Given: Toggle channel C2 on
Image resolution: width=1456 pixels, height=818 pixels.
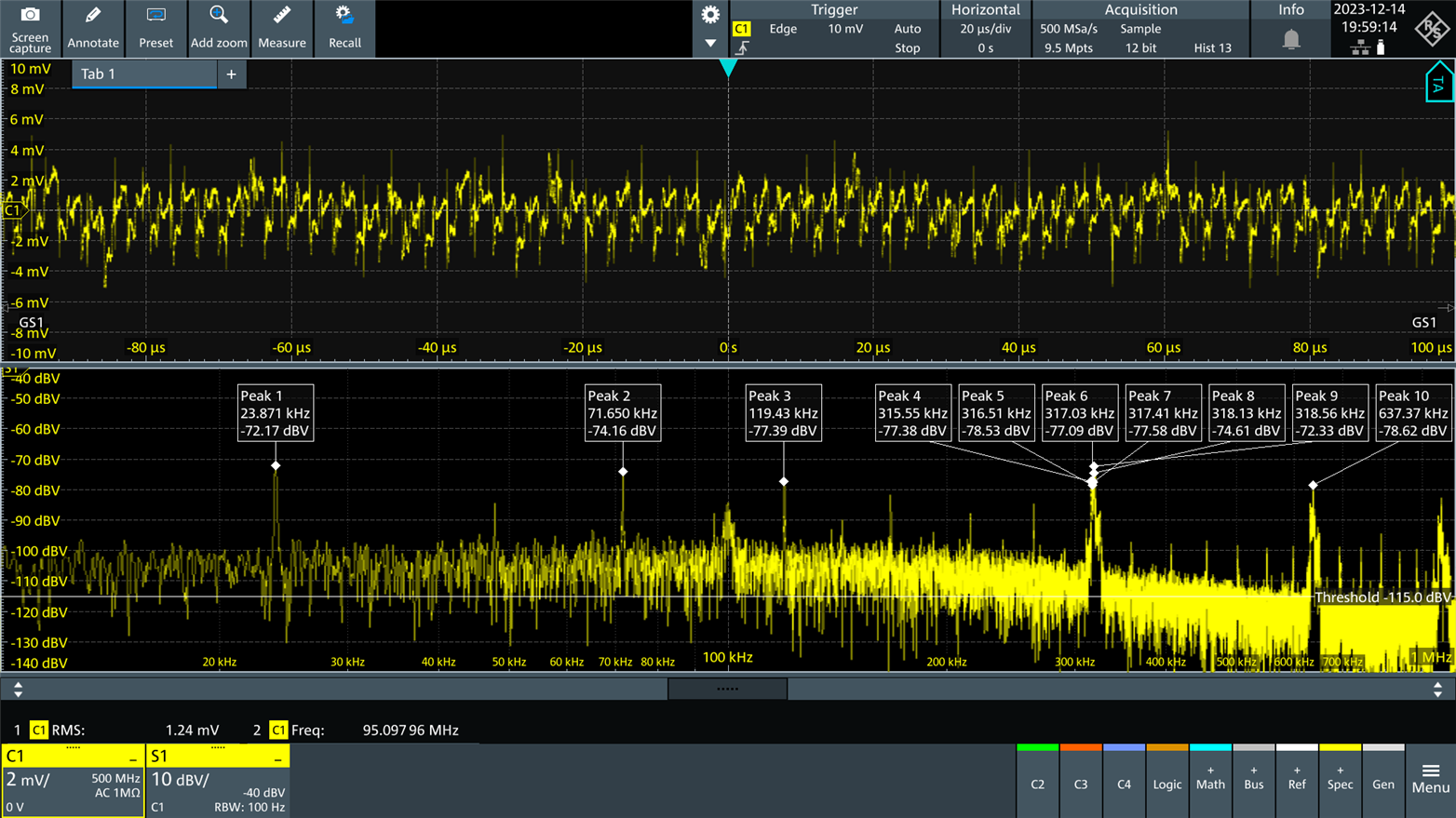Looking at the screenshot, I should pos(1037,783).
